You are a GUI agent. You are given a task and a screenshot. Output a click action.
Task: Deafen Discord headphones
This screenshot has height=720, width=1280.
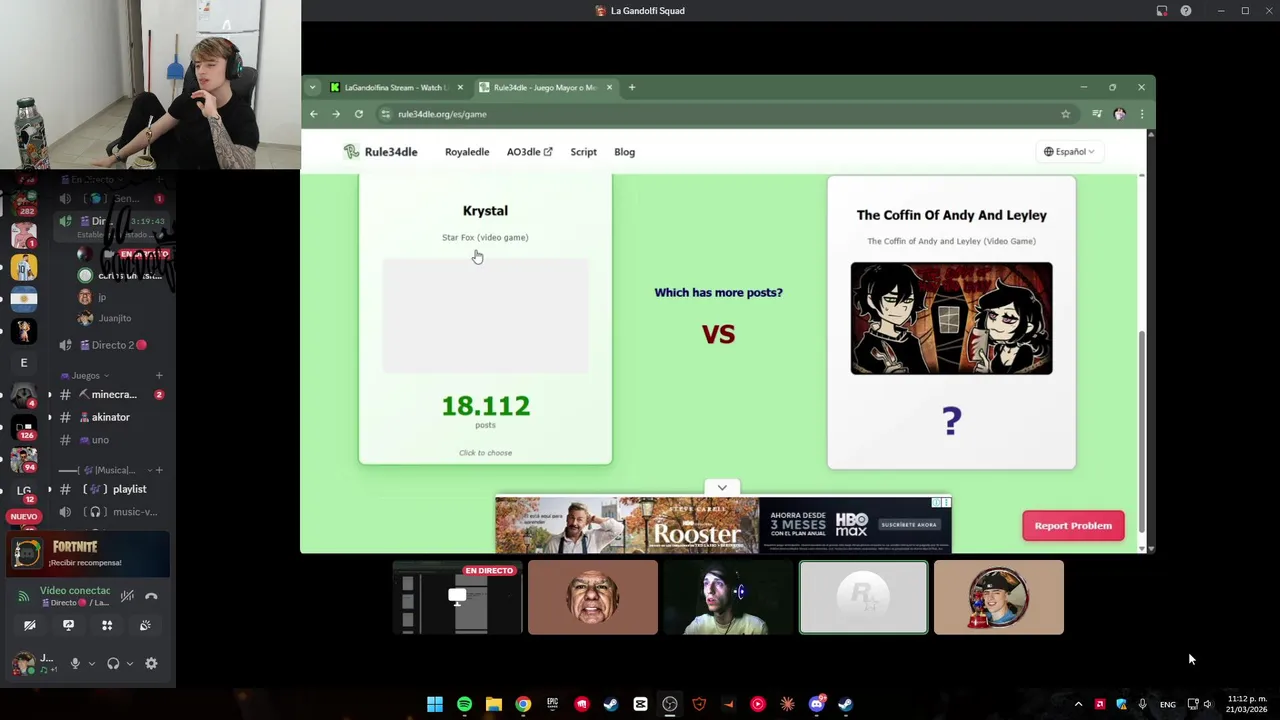tap(113, 664)
